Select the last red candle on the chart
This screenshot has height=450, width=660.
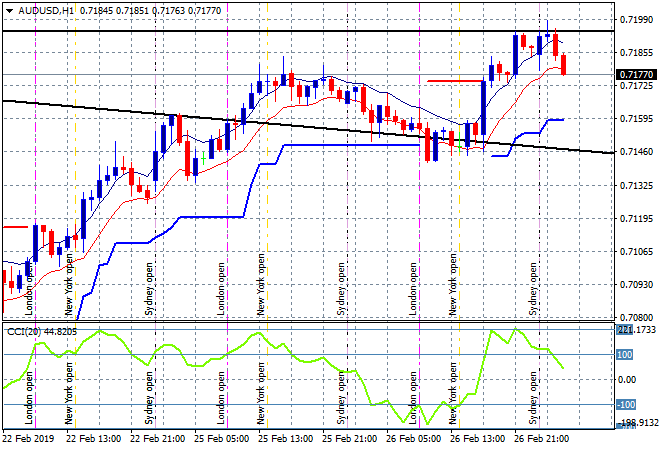click(x=564, y=65)
